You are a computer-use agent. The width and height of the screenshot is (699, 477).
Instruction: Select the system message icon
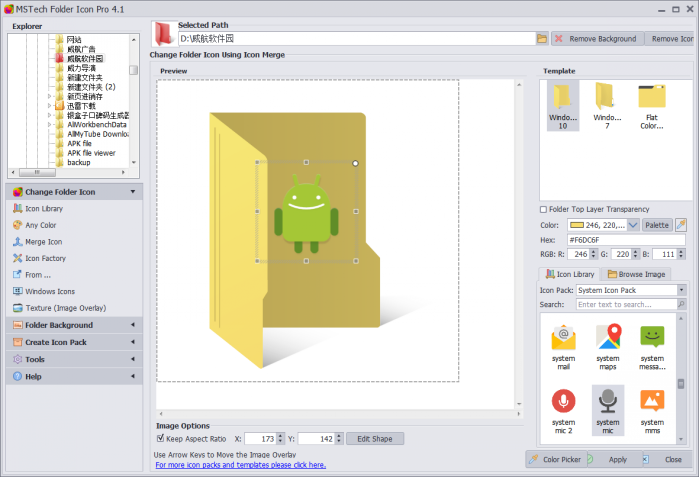tap(652, 348)
